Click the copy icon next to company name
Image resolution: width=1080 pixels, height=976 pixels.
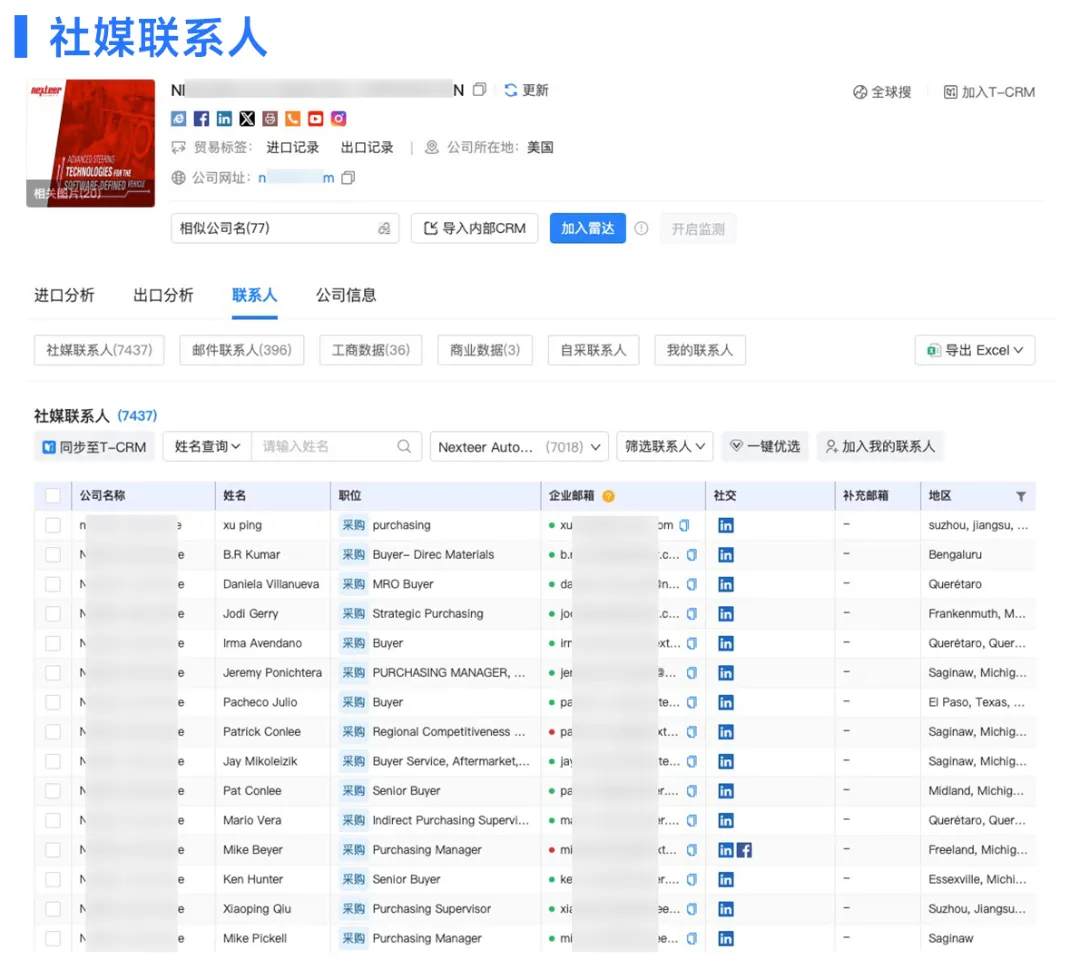479,90
